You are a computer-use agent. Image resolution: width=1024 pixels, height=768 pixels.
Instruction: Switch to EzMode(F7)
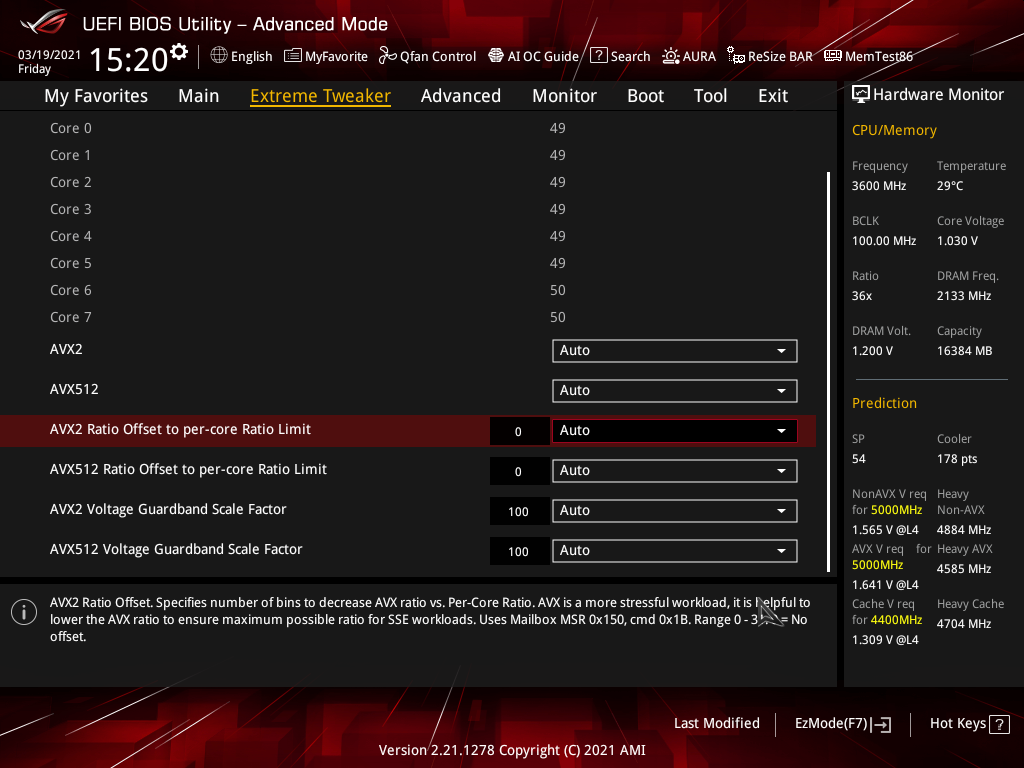pos(842,724)
